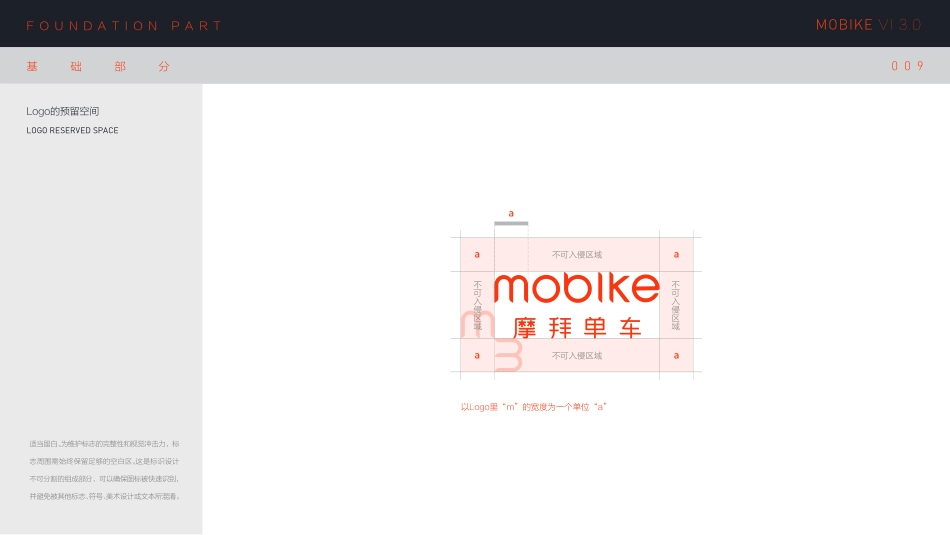
Task: Click the top 不可入侵区域 zone label
Action: (577, 254)
